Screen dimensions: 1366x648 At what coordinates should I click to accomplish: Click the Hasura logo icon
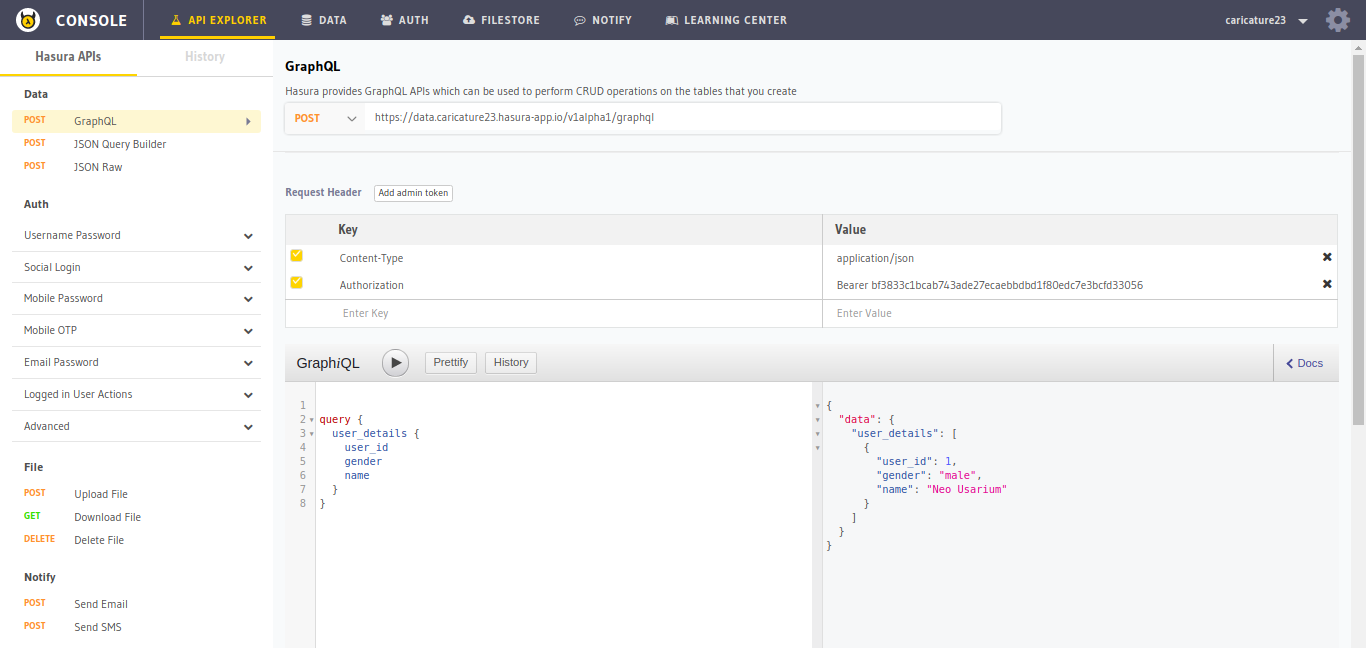[x=28, y=20]
